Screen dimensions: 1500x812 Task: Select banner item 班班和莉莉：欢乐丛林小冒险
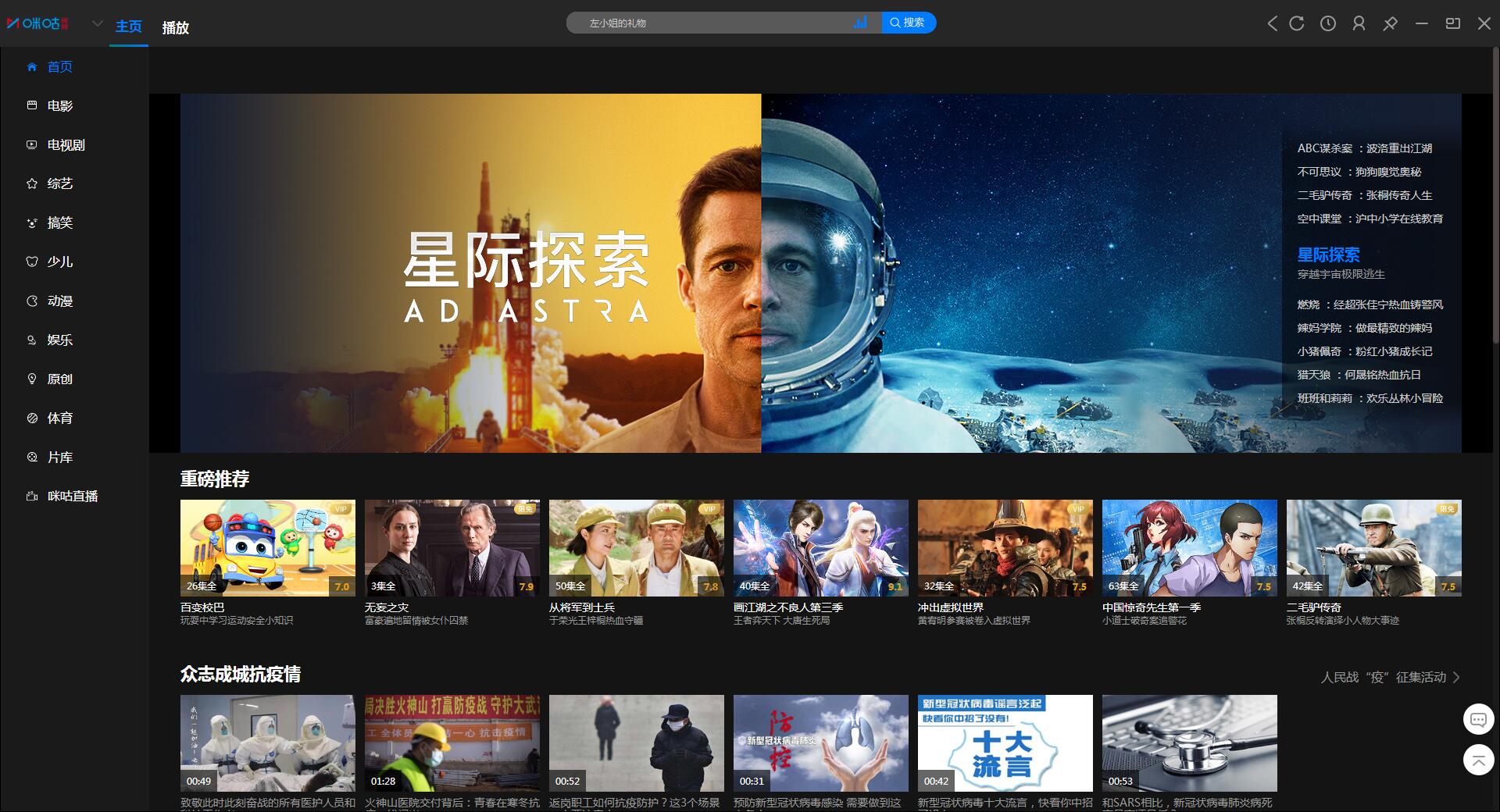click(x=1370, y=398)
